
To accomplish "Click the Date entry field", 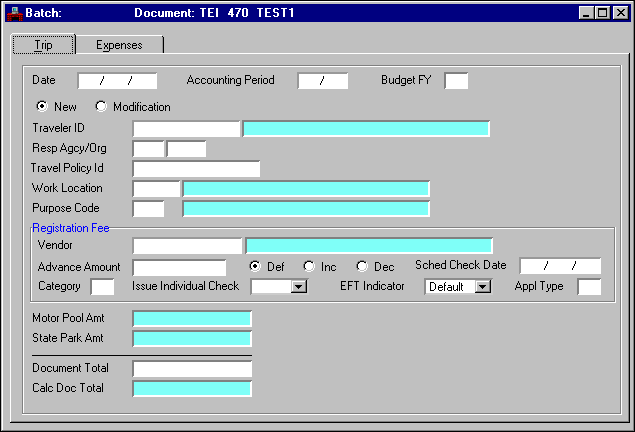I will click(x=117, y=81).
